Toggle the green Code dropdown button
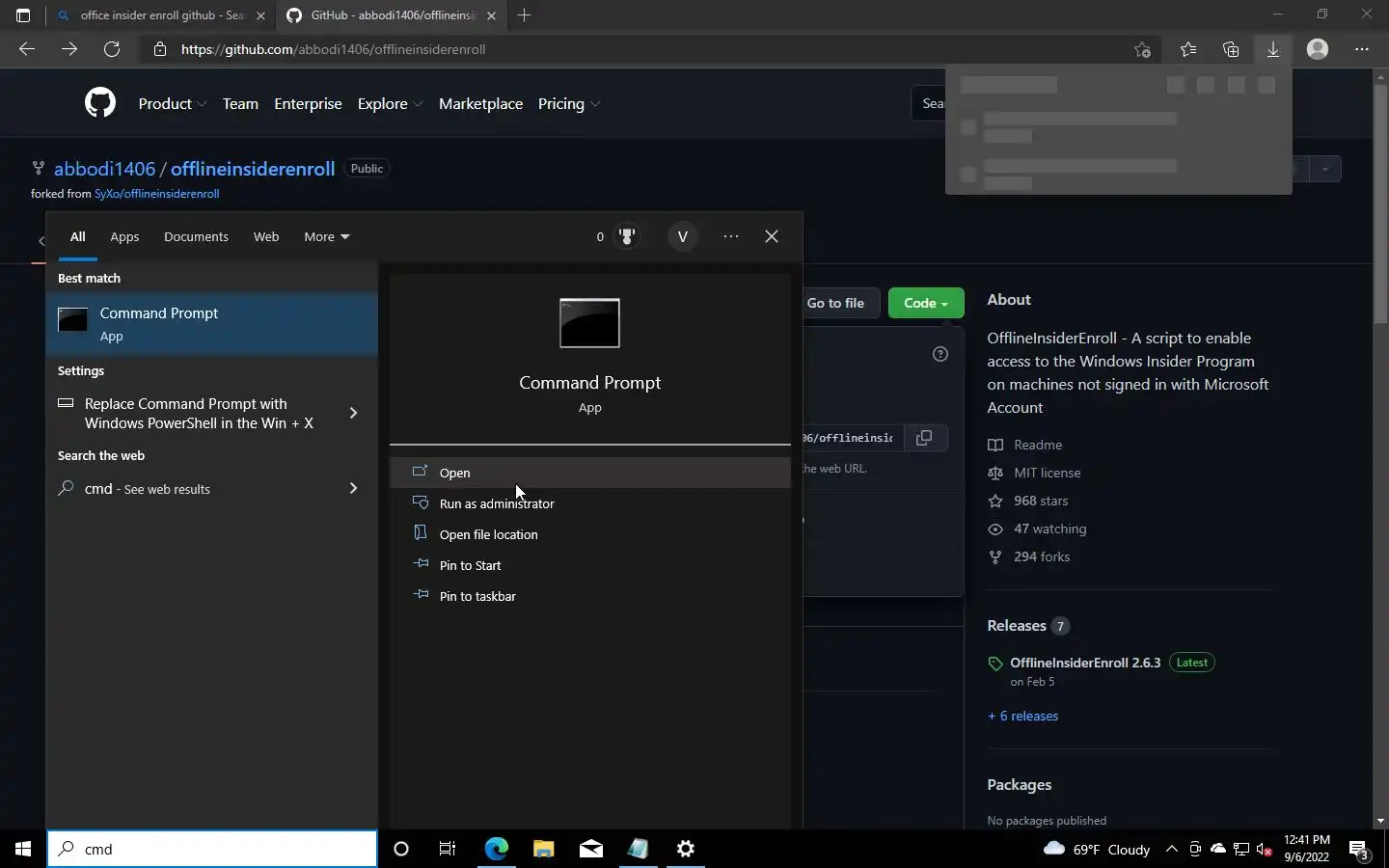This screenshot has width=1389, height=868. (x=926, y=303)
